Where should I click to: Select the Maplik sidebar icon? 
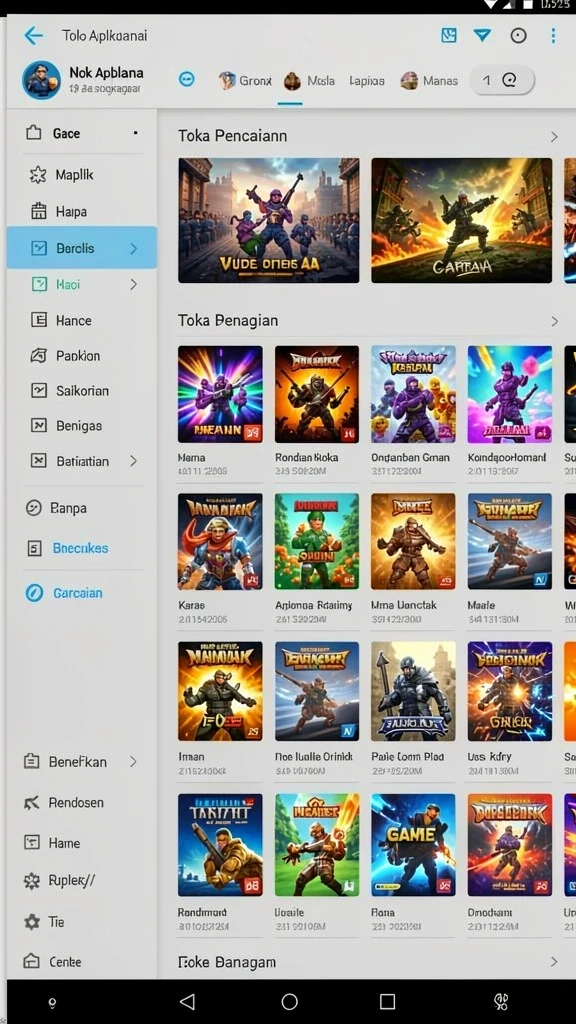38,175
